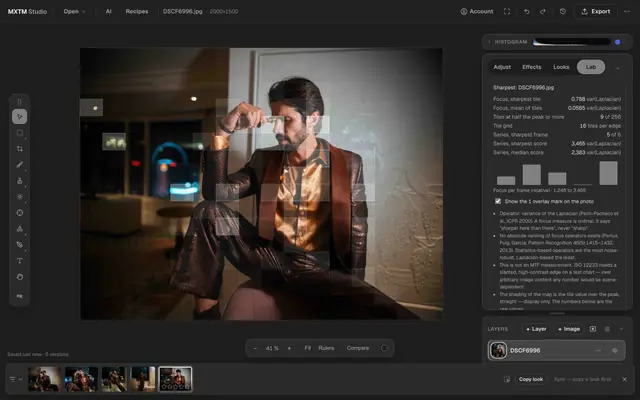Click the Export button
This screenshot has height=400, width=640.
(596, 11)
